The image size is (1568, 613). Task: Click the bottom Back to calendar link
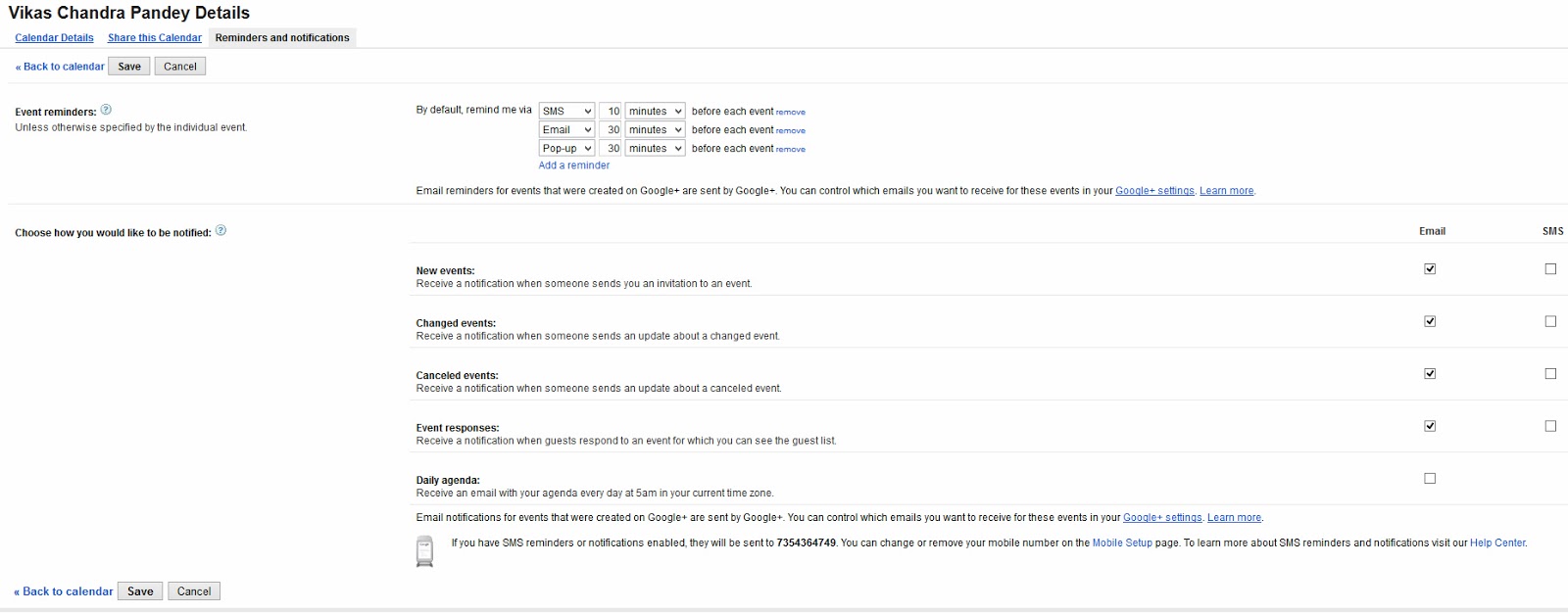[x=65, y=591]
